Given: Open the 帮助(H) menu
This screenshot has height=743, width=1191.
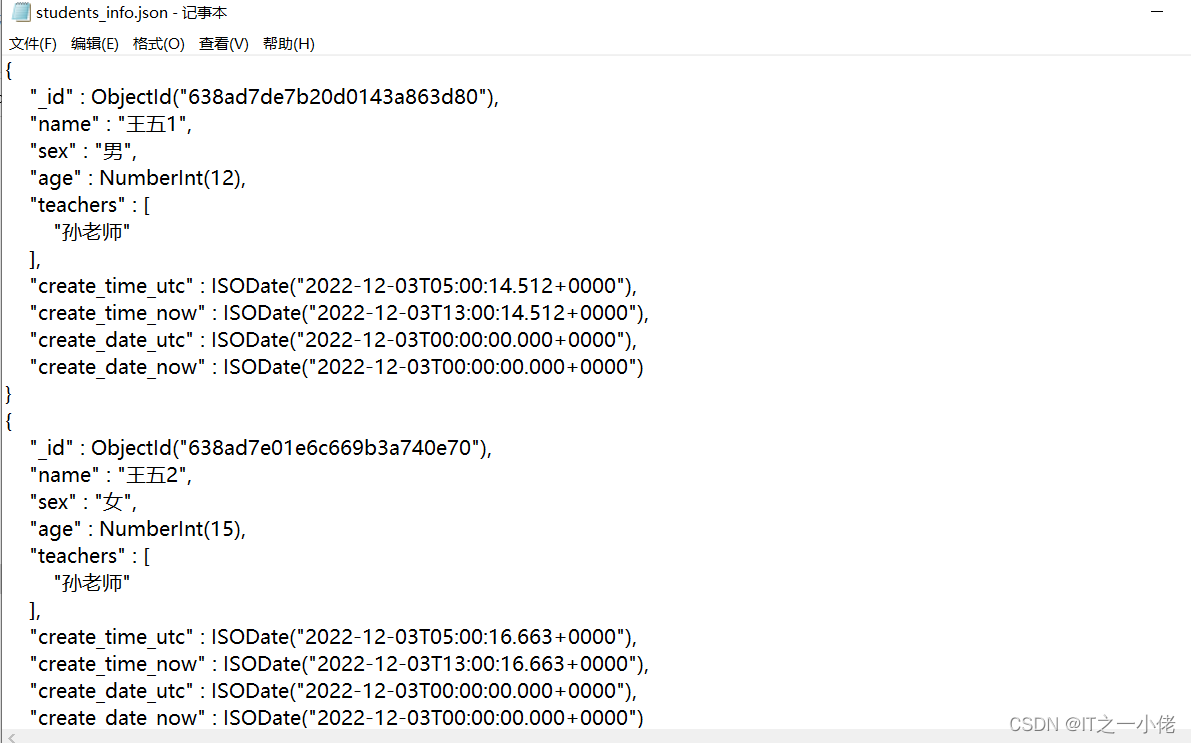Looking at the screenshot, I should (289, 44).
